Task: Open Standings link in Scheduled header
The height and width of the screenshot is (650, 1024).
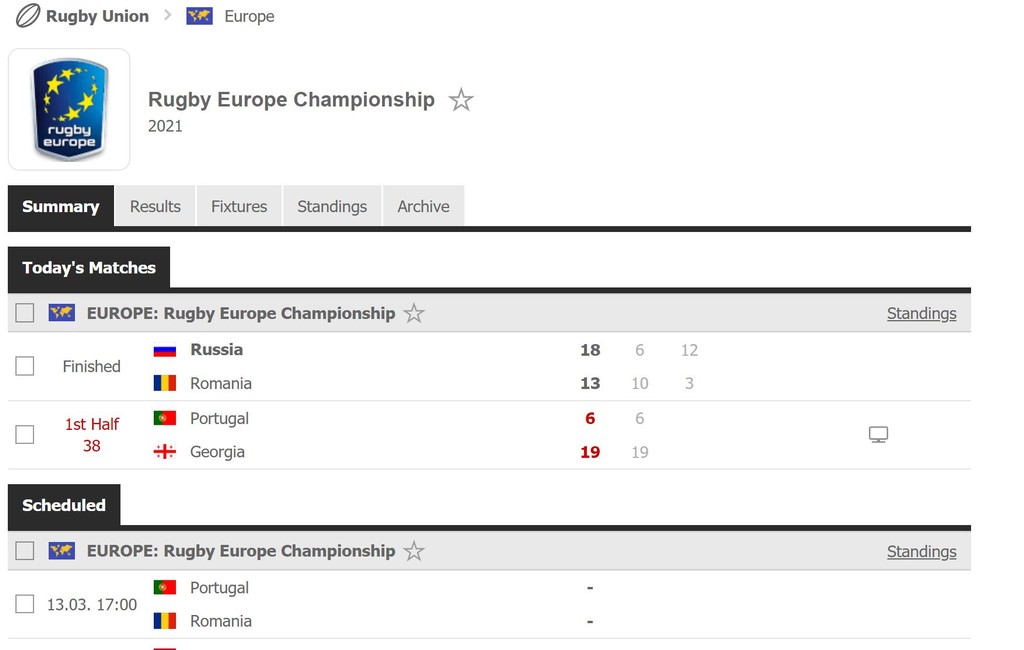Action: click(x=921, y=551)
